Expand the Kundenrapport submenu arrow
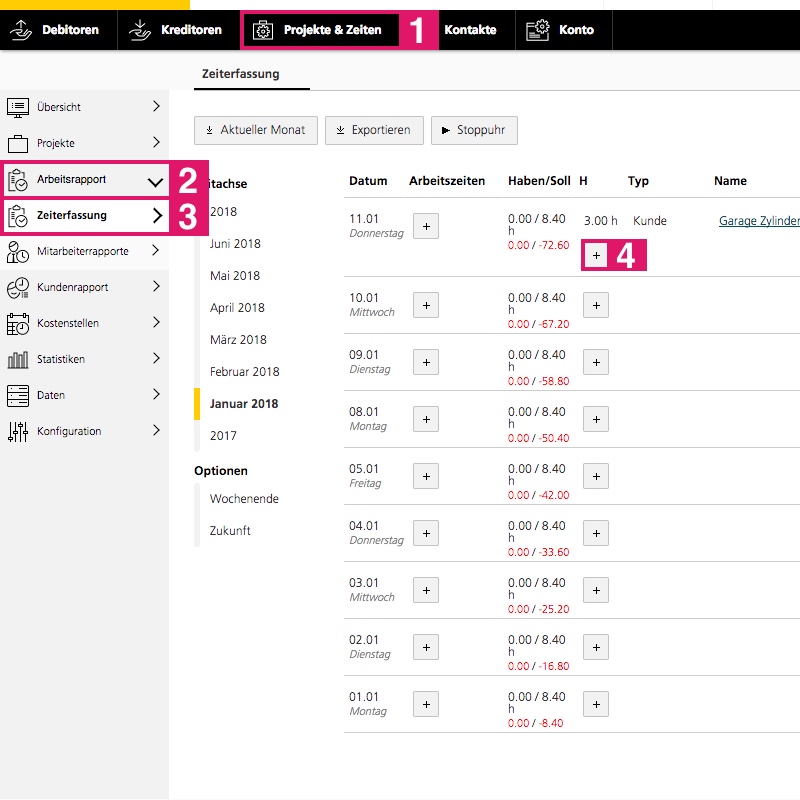 pos(156,287)
